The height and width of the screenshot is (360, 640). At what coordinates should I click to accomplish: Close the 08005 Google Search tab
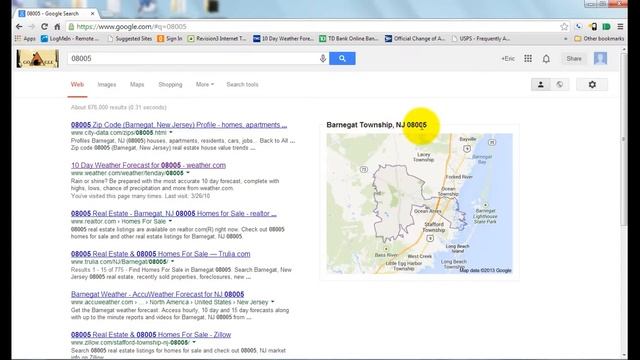93,13
